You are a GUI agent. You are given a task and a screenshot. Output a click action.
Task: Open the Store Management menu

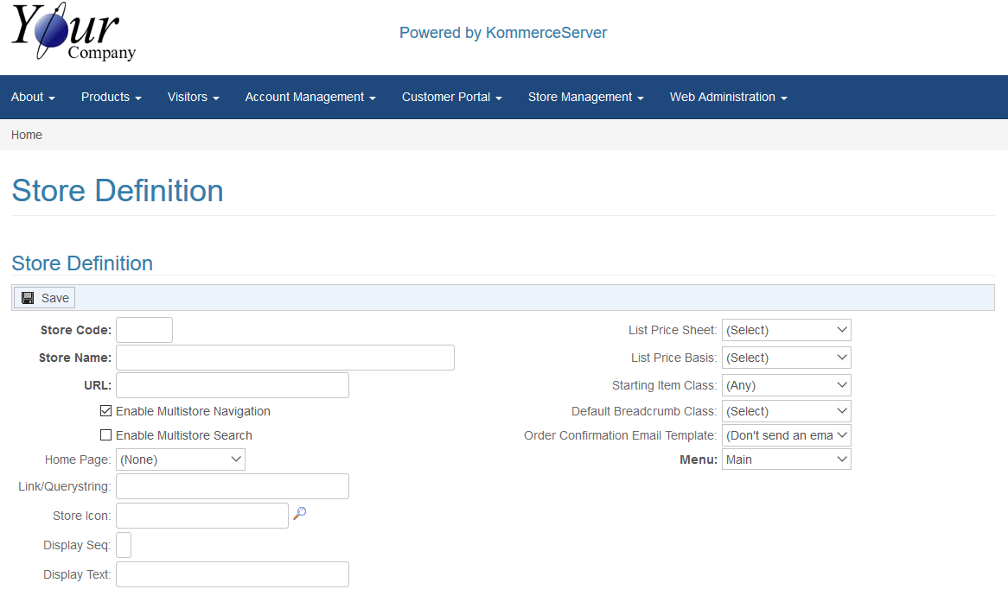point(585,97)
